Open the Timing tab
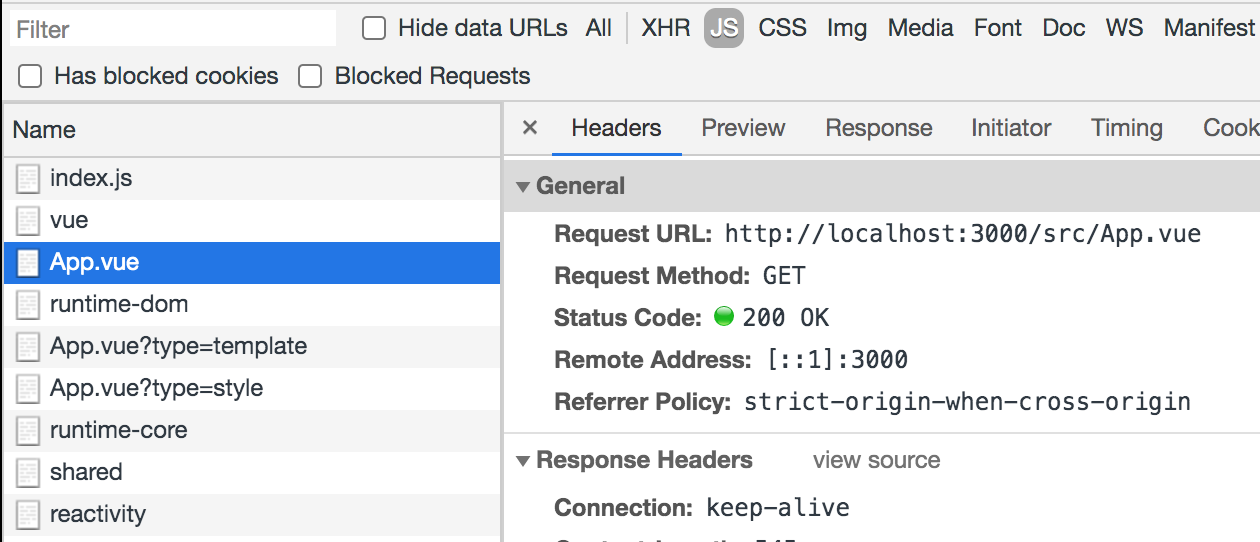 (1126, 128)
